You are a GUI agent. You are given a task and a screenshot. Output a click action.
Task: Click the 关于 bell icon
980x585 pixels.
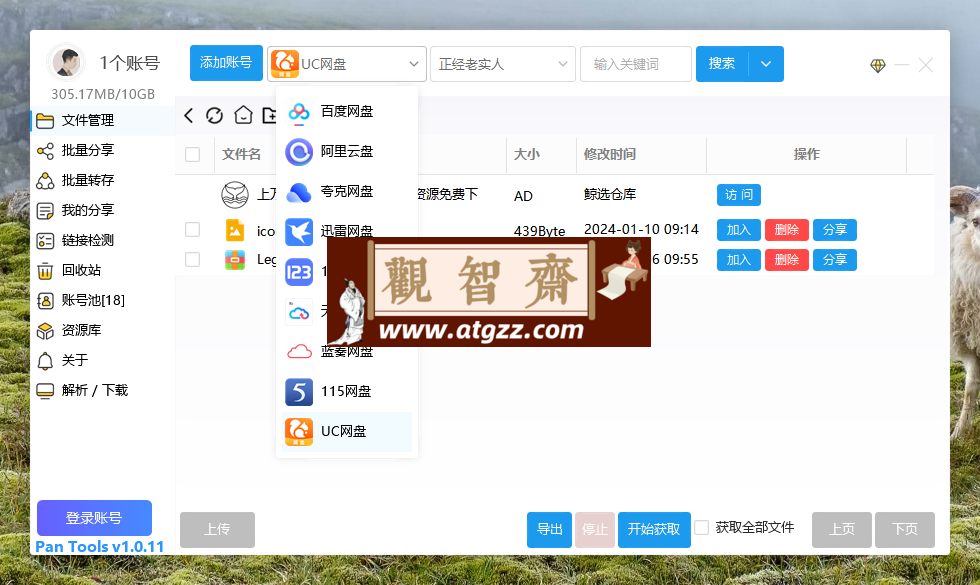(45, 361)
